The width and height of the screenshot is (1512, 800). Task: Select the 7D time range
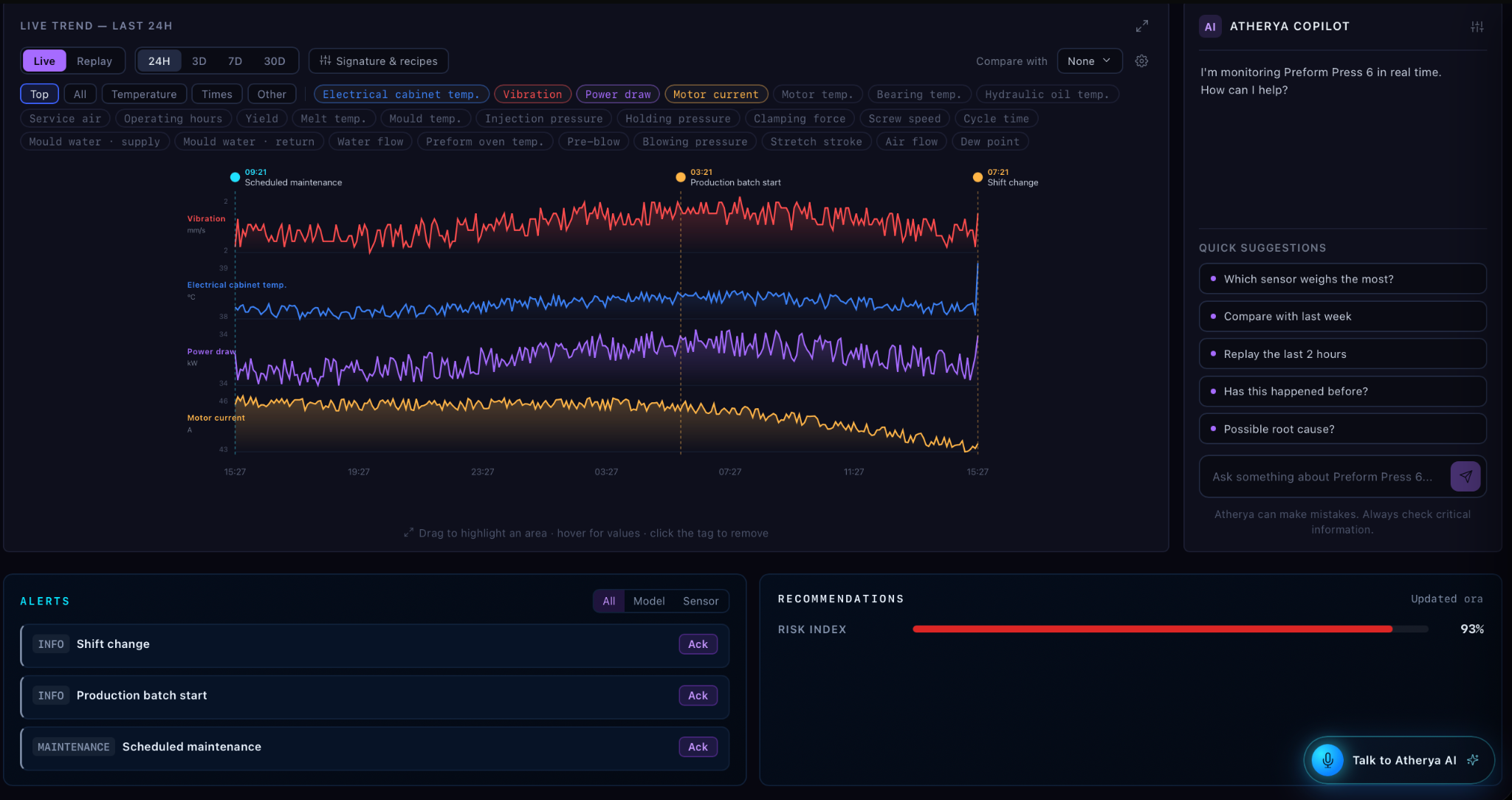235,61
